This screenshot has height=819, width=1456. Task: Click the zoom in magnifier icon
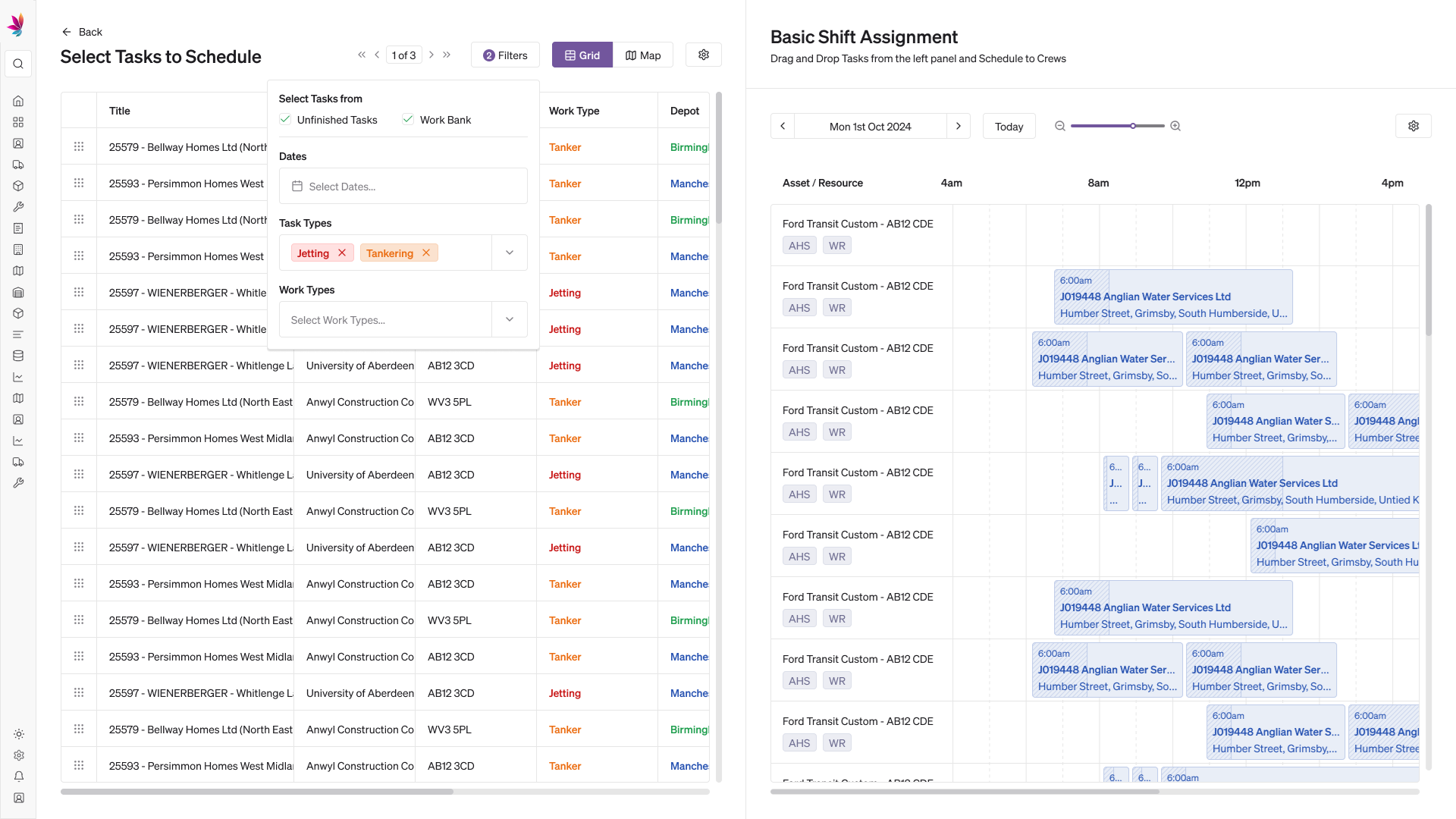pos(1175,126)
